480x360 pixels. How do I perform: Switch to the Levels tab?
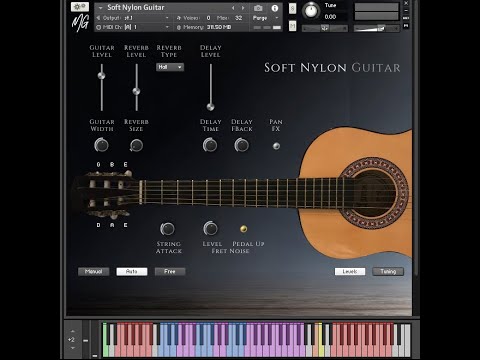click(x=350, y=272)
